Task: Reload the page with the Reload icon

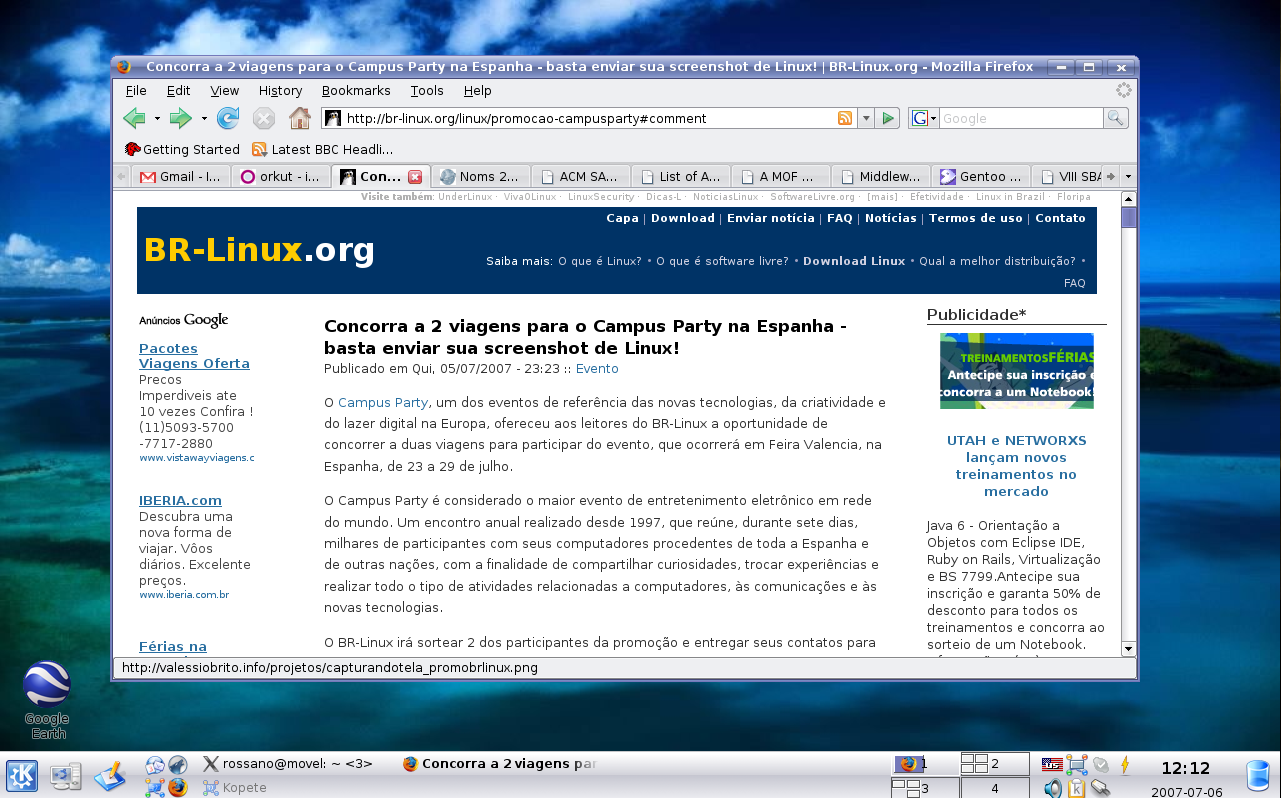Action: pos(228,118)
